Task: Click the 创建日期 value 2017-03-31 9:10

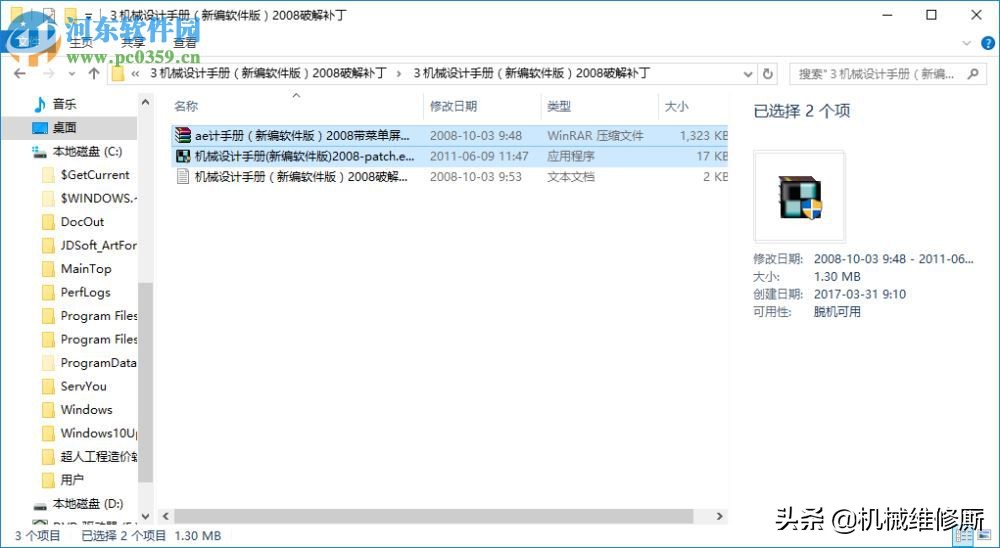Action: tap(860, 294)
